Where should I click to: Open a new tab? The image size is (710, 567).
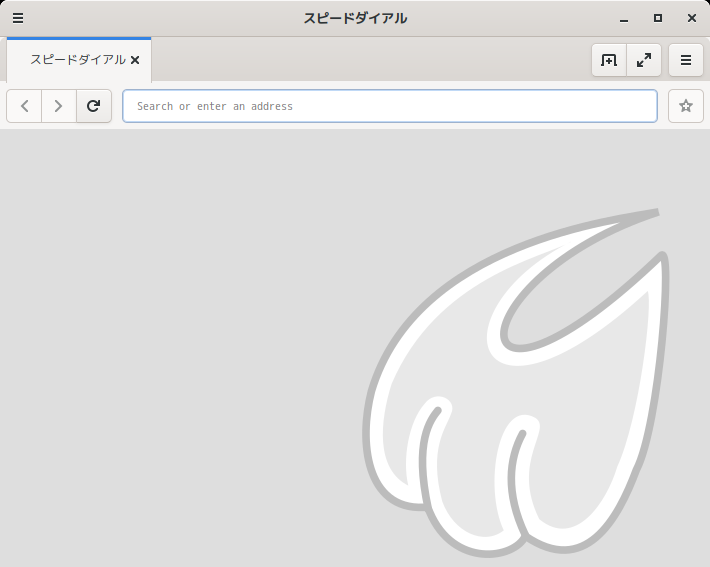[609, 60]
